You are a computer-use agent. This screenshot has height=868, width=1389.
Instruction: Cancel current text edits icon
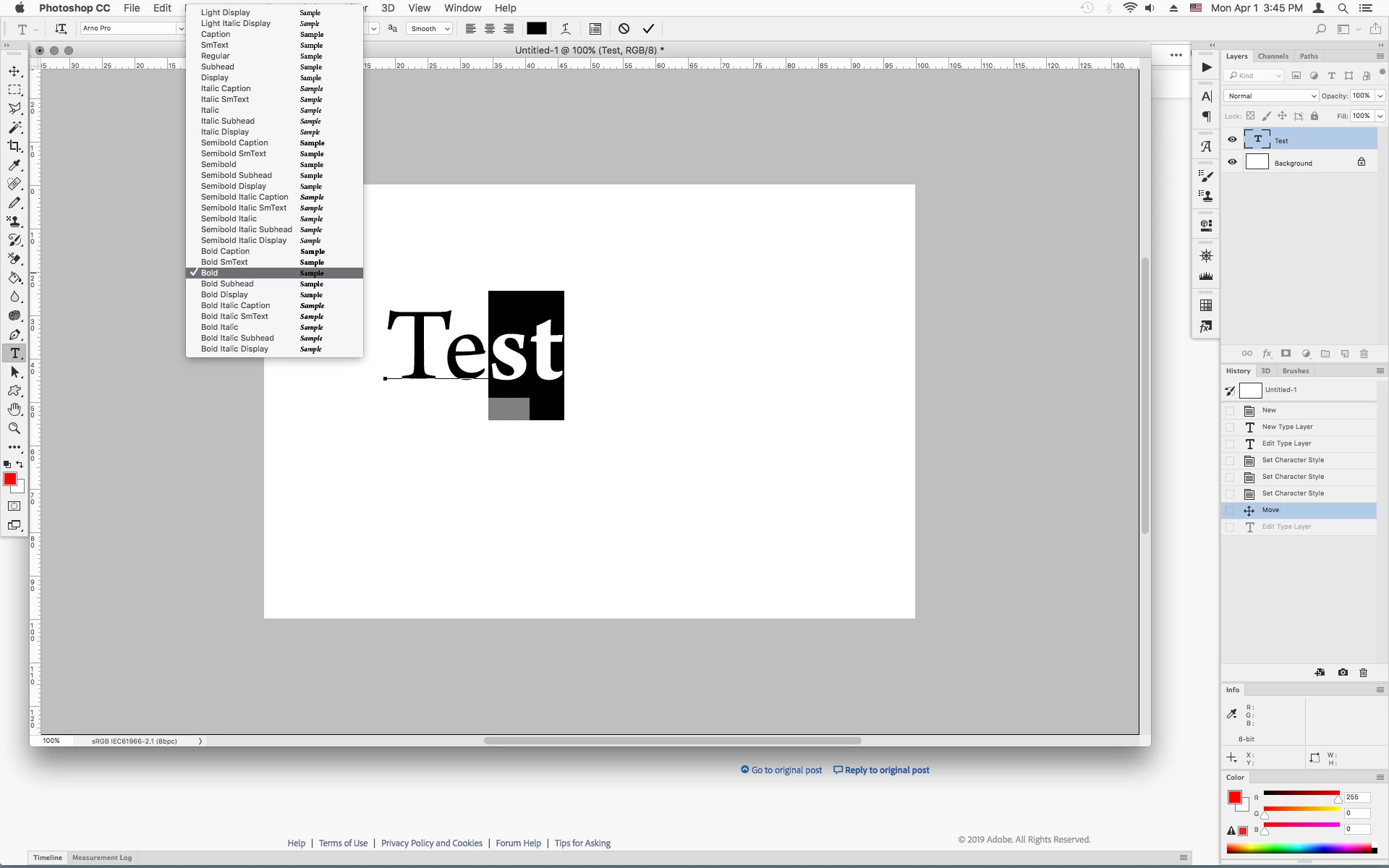click(x=624, y=29)
